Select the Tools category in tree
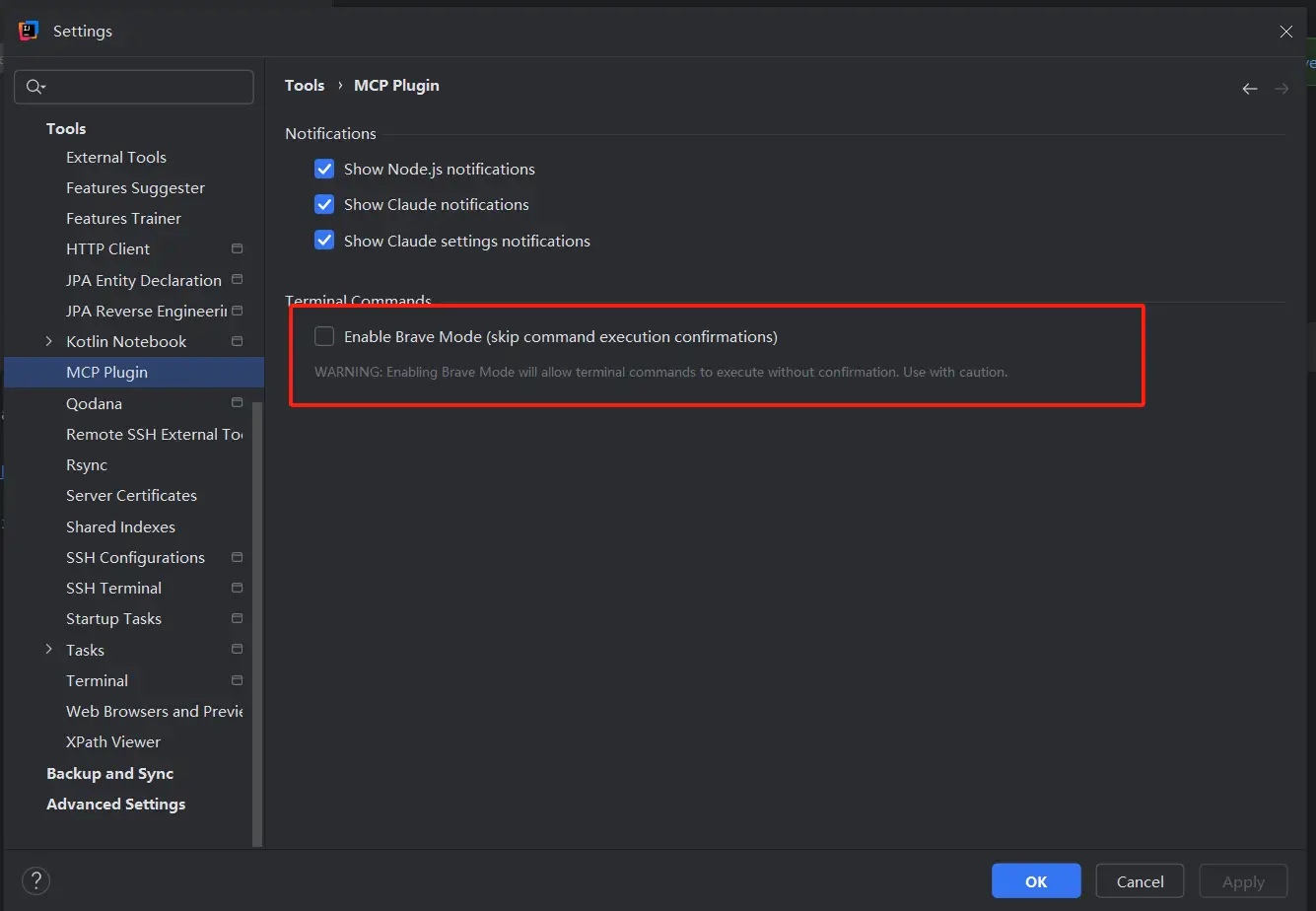This screenshot has width=1316, height=911. [66, 128]
